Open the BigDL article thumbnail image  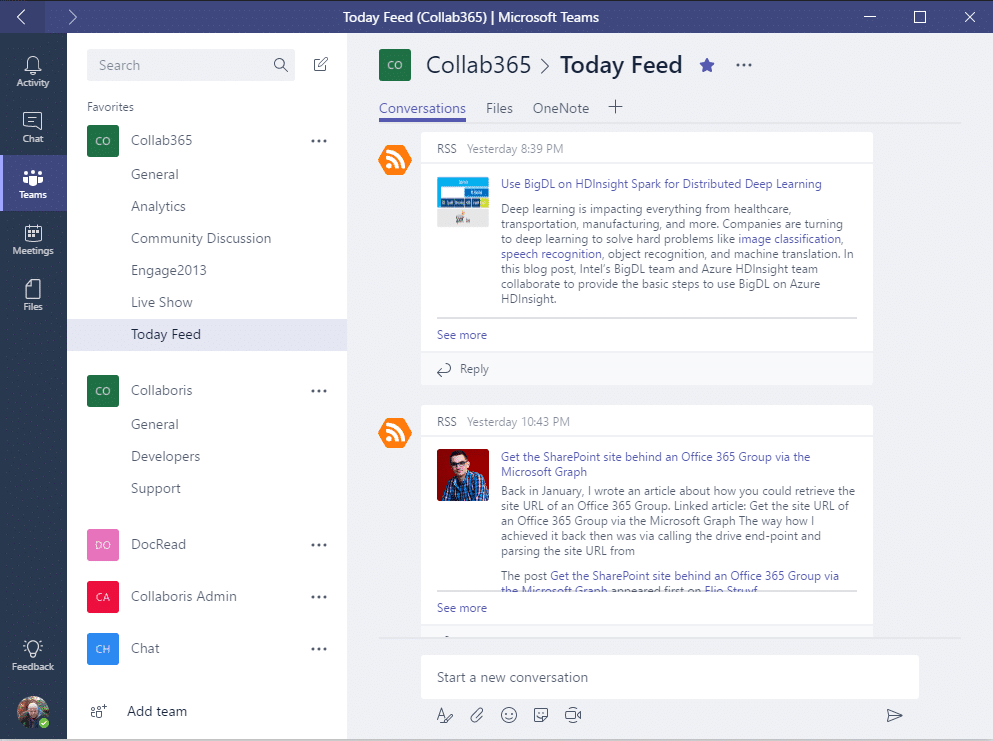[x=463, y=202]
